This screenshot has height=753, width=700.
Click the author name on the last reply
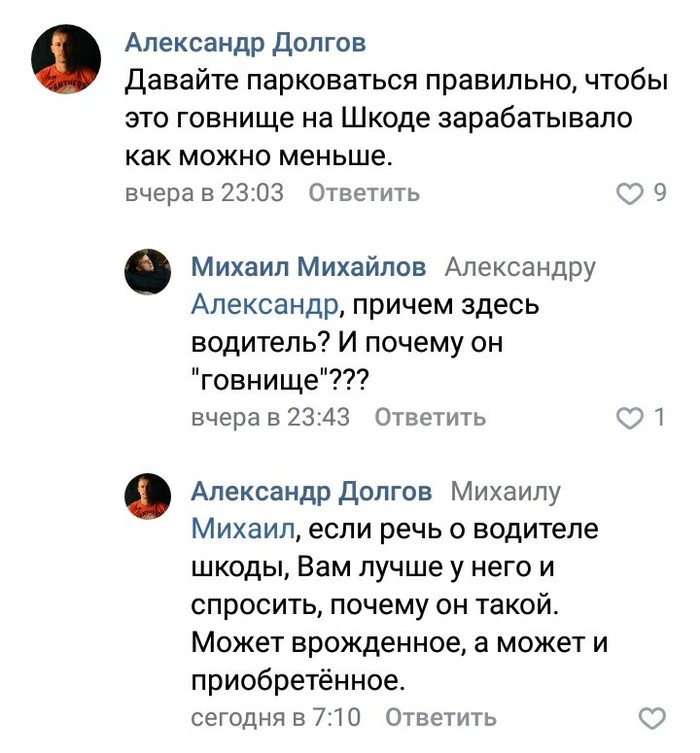[311, 491]
